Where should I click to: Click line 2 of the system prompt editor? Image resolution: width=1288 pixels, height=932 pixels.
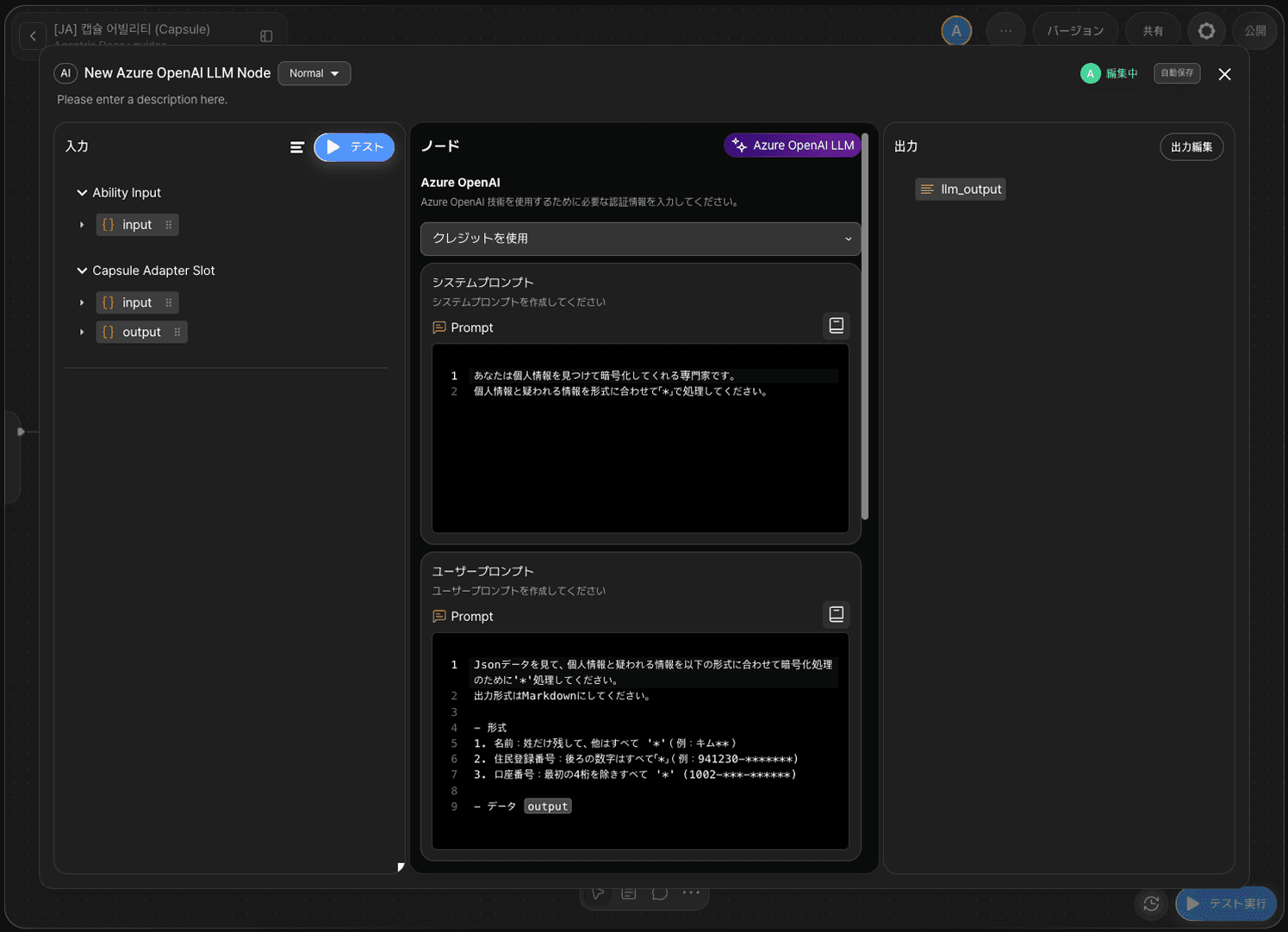[621, 391]
